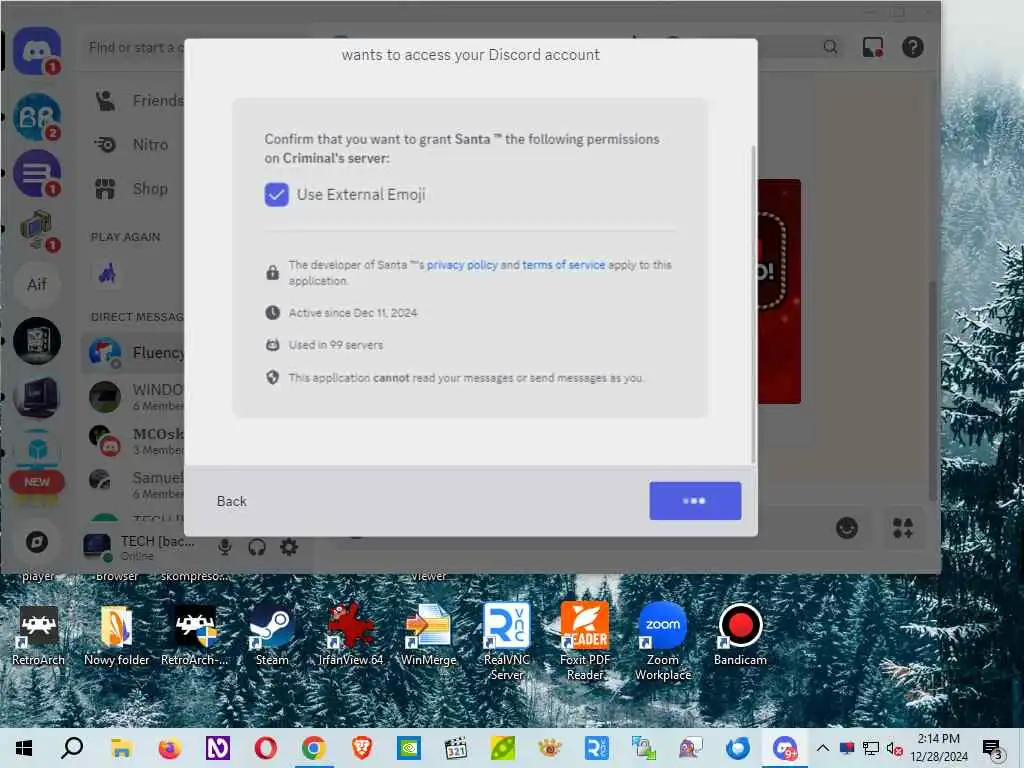Image resolution: width=1024 pixels, height=768 pixels.
Task: Open the retro monitor server icon
Action: [37, 396]
